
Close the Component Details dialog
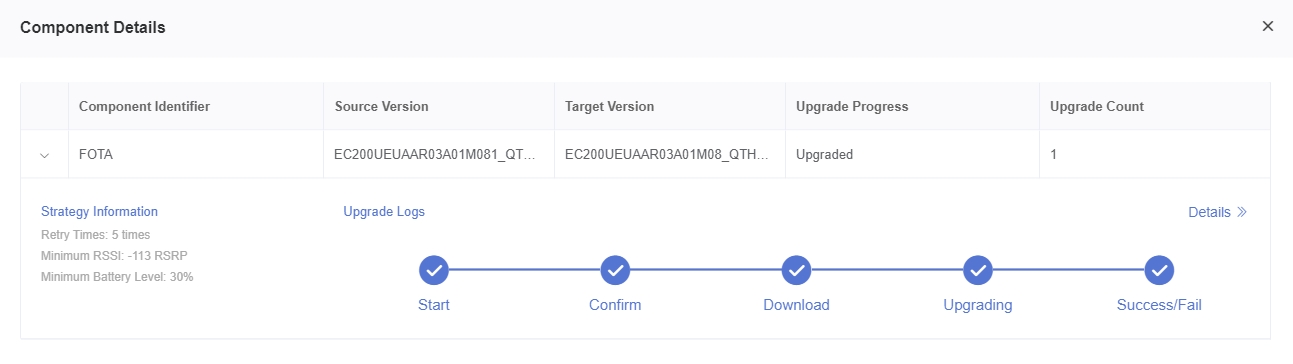point(1268,26)
